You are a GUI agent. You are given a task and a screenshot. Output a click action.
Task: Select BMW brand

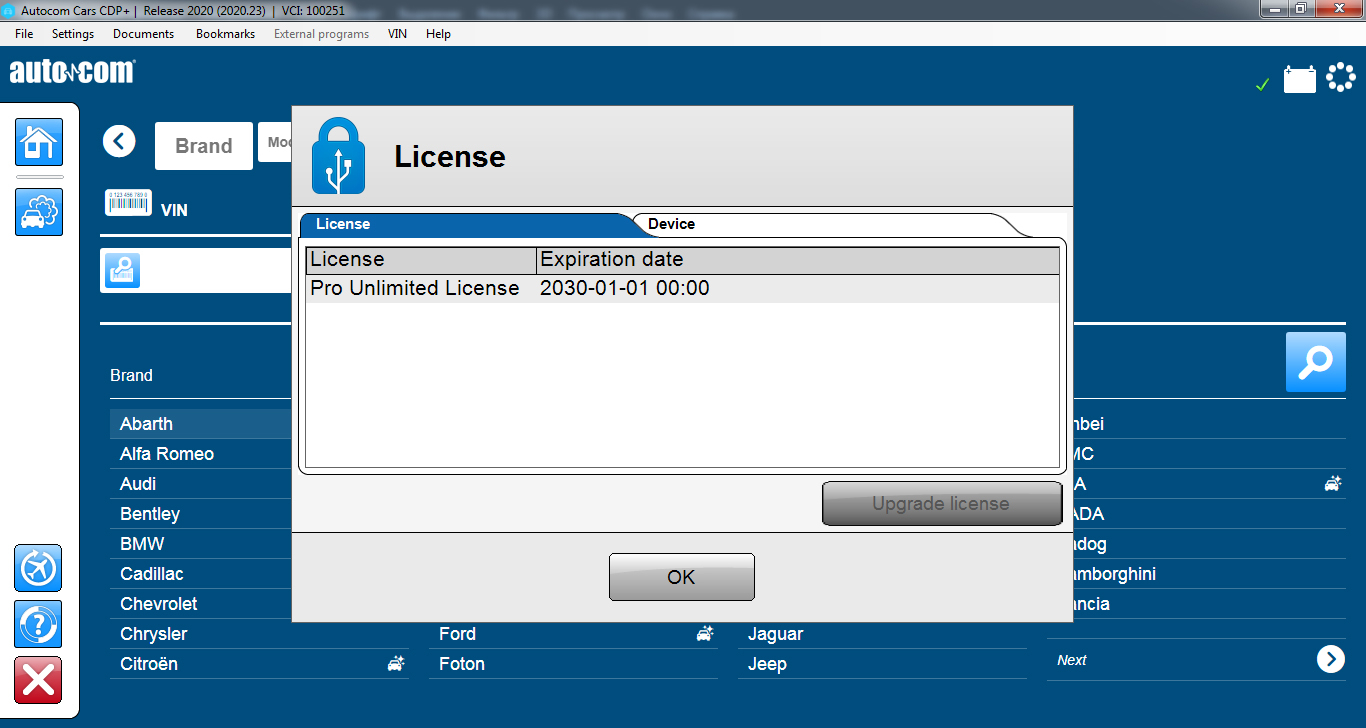coord(142,544)
